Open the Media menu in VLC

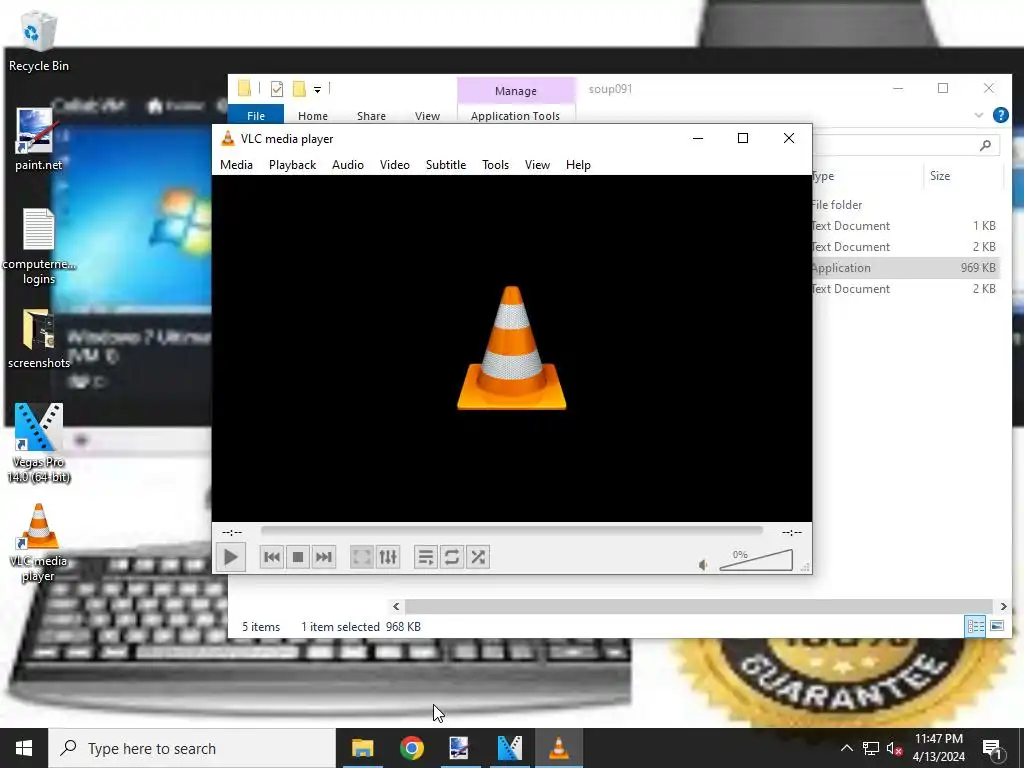(236, 165)
